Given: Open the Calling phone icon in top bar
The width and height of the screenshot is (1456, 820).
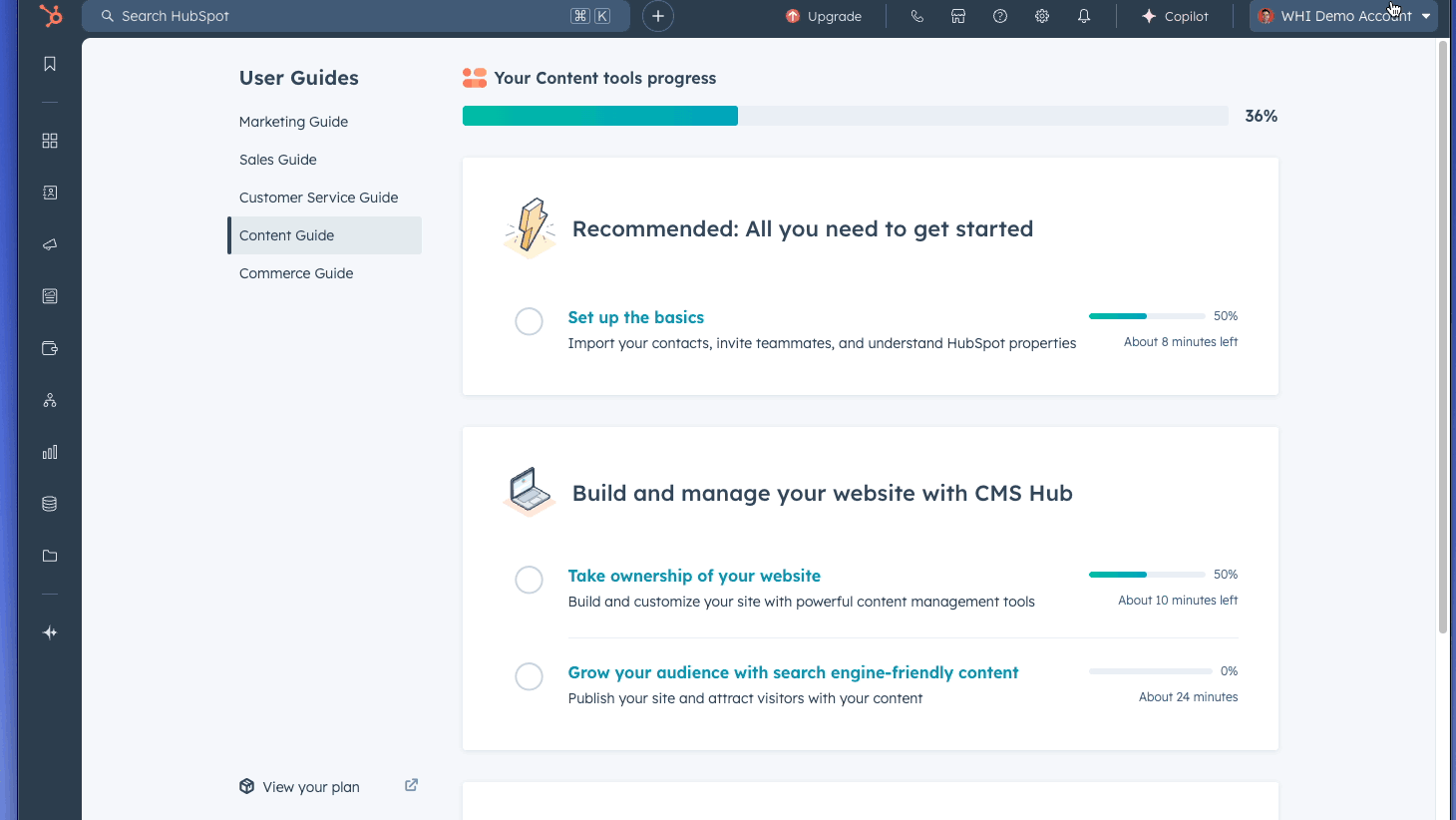Looking at the screenshot, I should pos(916,16).
